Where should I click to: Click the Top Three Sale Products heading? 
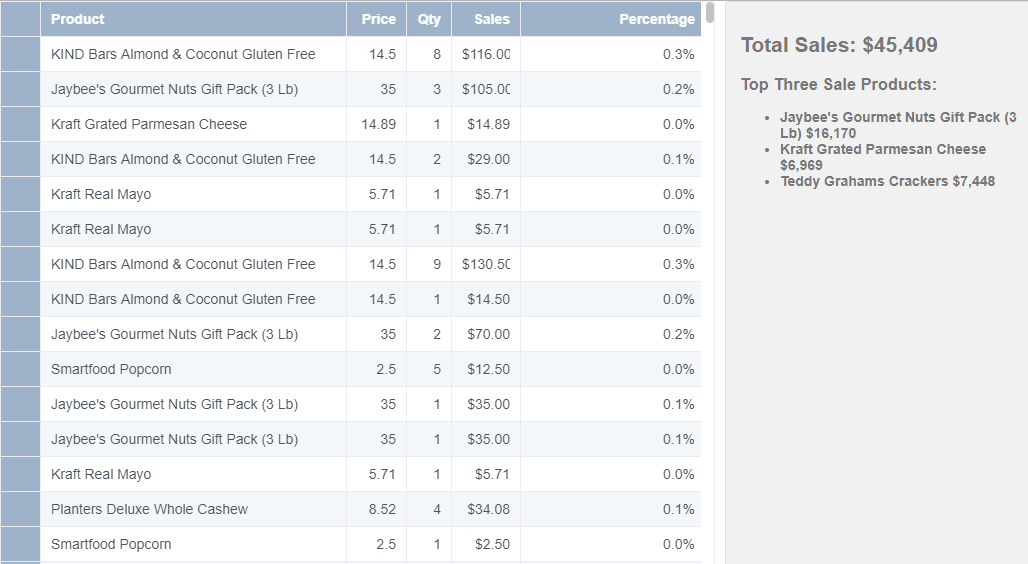click(x=839, y=85)
